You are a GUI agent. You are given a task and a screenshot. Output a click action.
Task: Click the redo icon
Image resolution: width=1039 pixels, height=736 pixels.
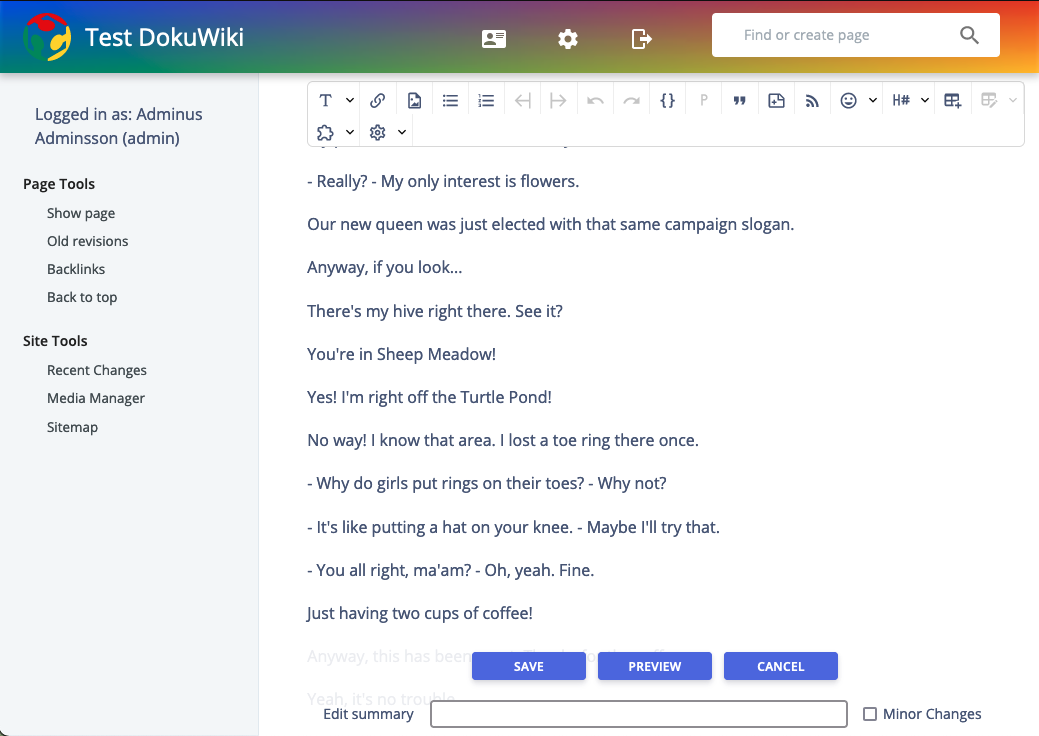coord(631,100)
